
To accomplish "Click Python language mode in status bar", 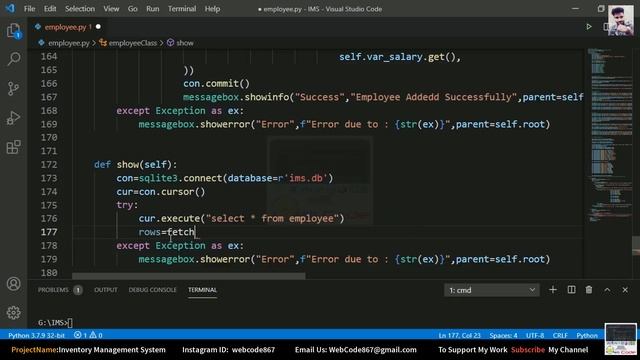I will point(587,335).
